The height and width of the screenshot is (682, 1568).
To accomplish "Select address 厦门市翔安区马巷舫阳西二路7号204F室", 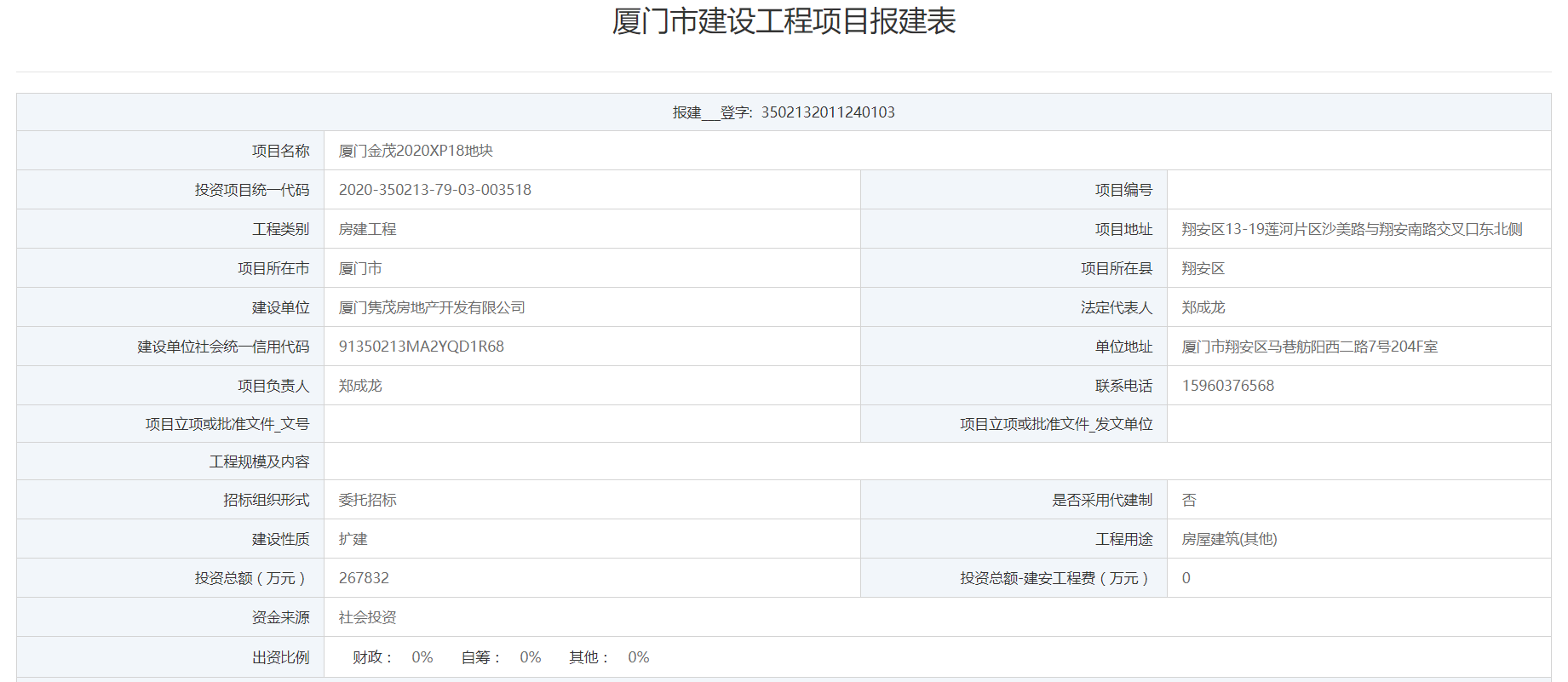I will click(1310, 347).
